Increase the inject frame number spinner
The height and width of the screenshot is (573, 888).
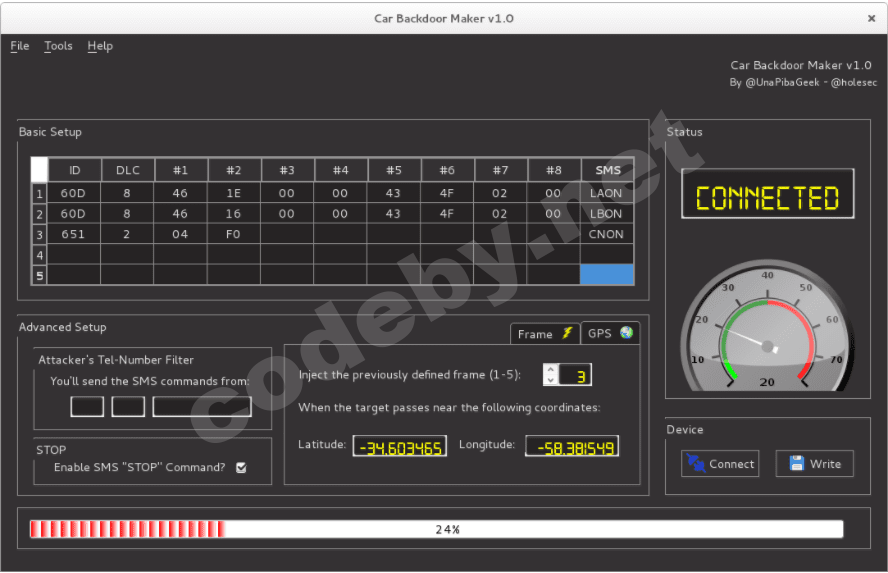pos(550,369)
